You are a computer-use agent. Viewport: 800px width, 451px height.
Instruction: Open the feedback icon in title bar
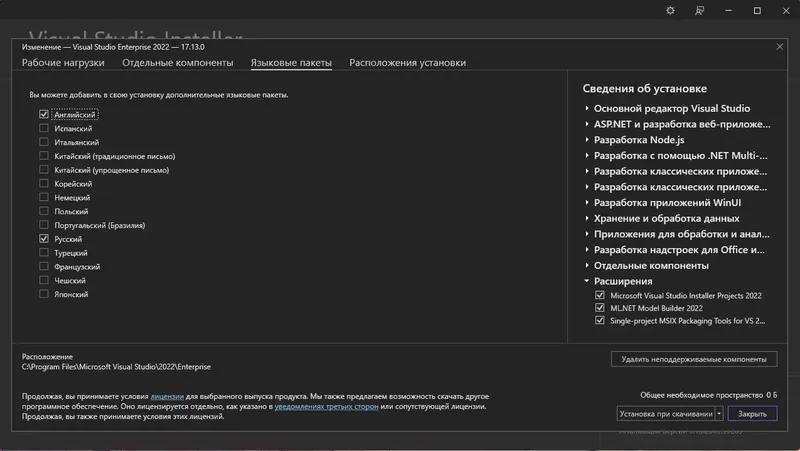pos(700,10)
